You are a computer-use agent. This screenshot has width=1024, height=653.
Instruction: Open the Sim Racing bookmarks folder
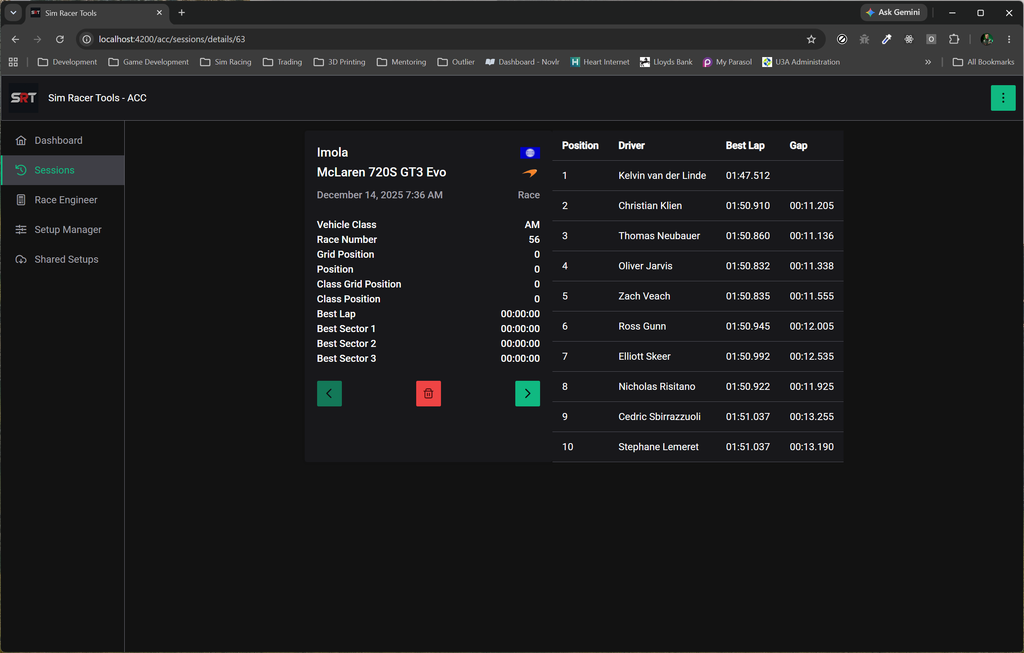[x=225, y=62]
